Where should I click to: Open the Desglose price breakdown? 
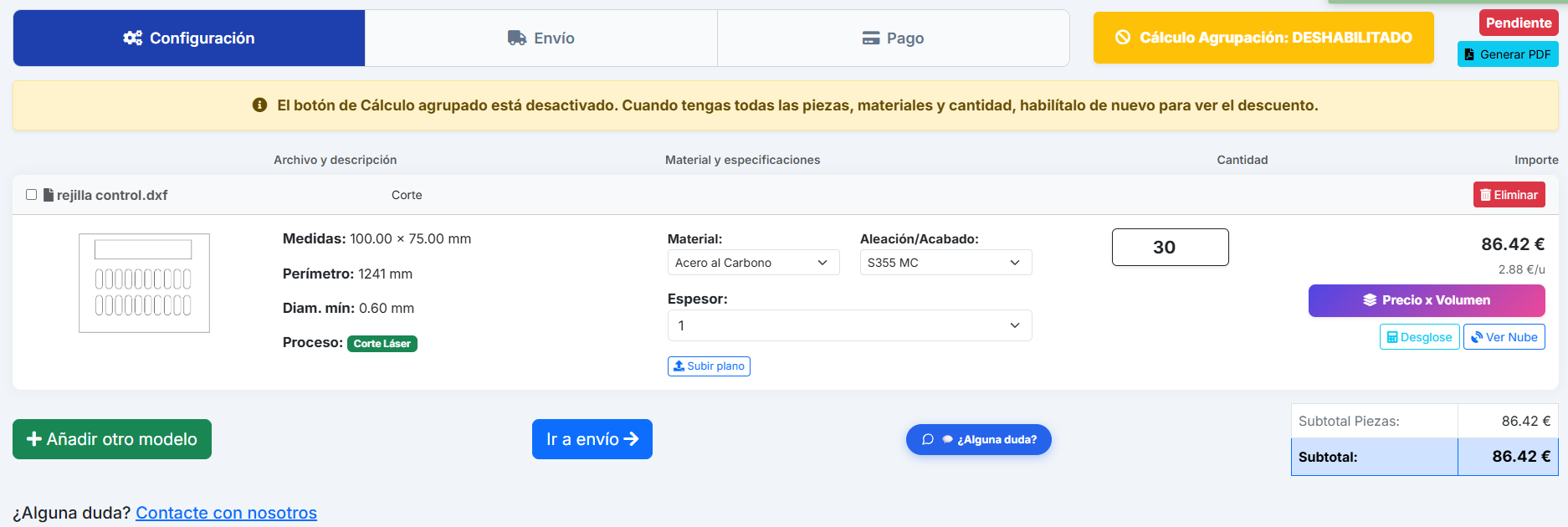click(x=1419, y=337)
